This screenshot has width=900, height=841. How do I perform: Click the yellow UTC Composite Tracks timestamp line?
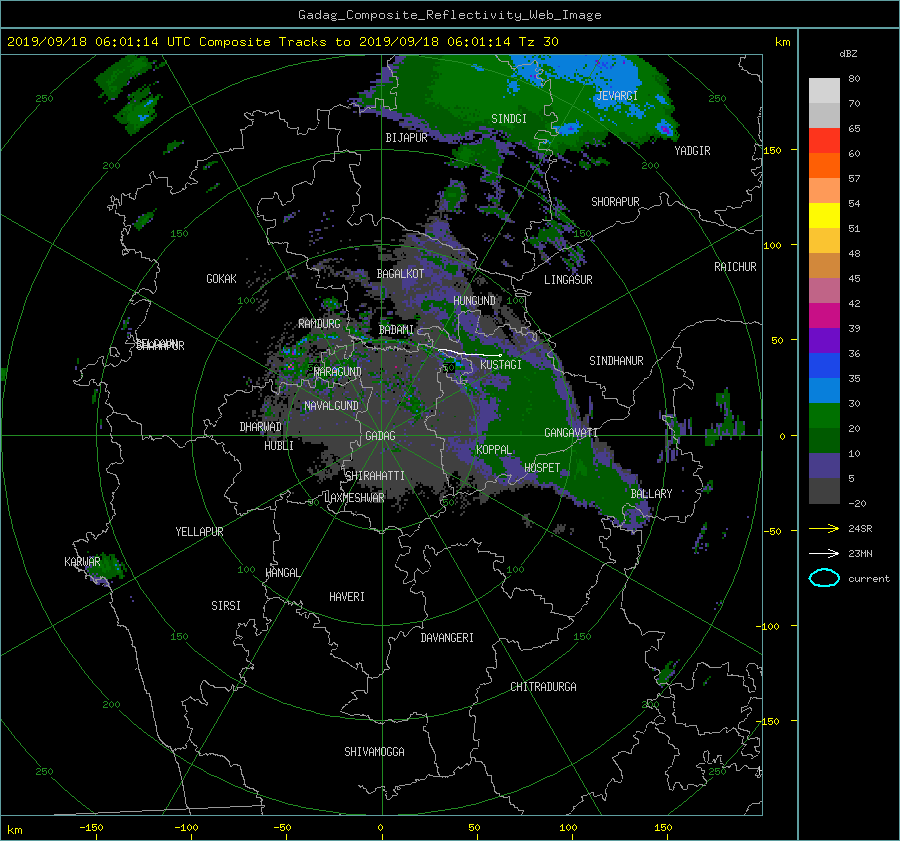(x=282, y=42)
